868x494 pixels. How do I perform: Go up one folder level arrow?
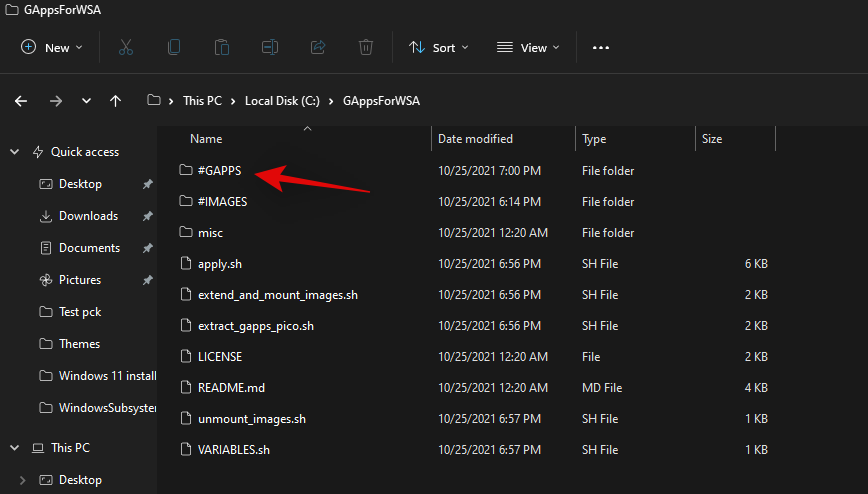[x=116, y=101]
